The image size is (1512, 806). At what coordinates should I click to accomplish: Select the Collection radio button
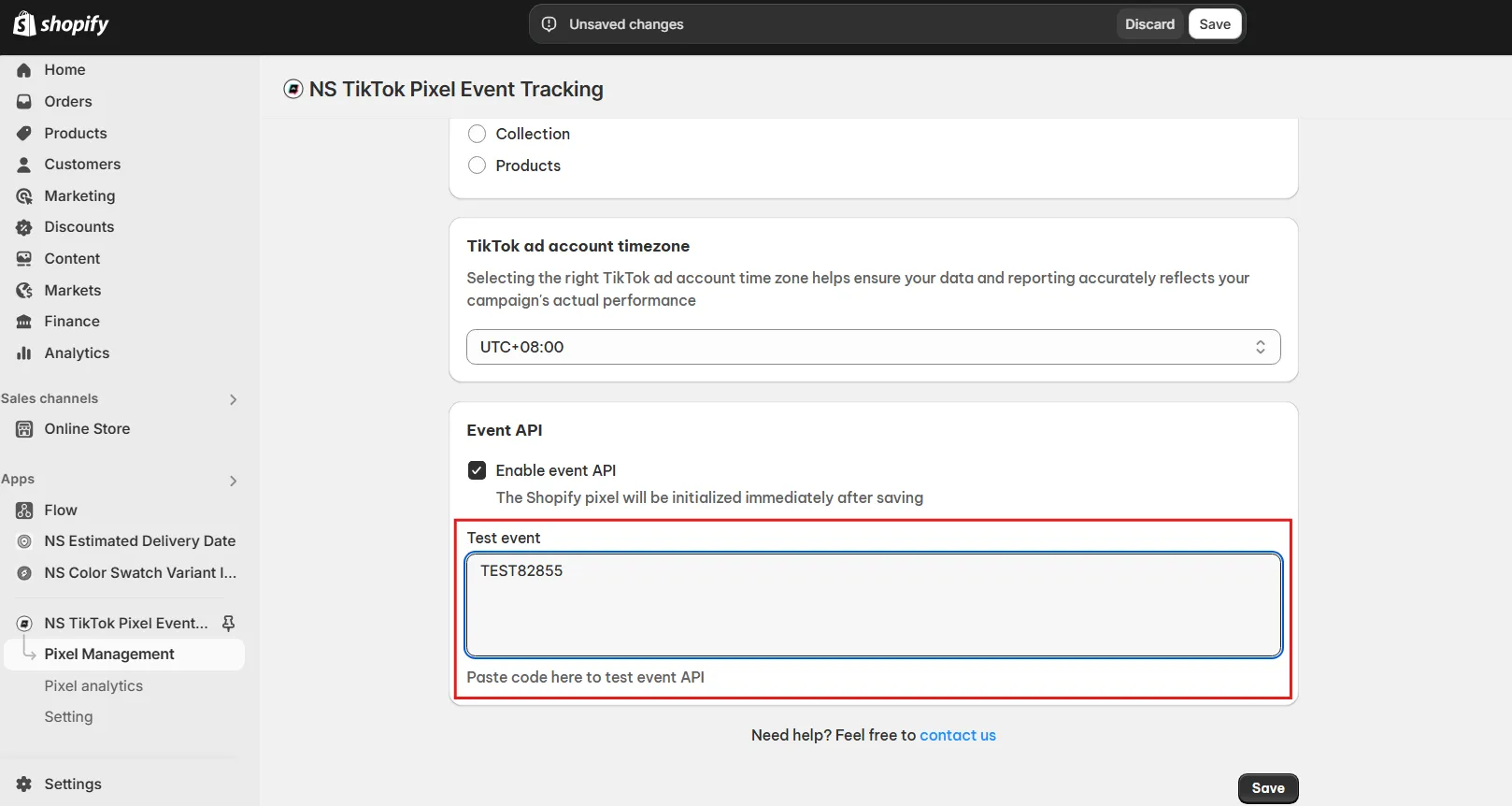[x=477, y=134]
